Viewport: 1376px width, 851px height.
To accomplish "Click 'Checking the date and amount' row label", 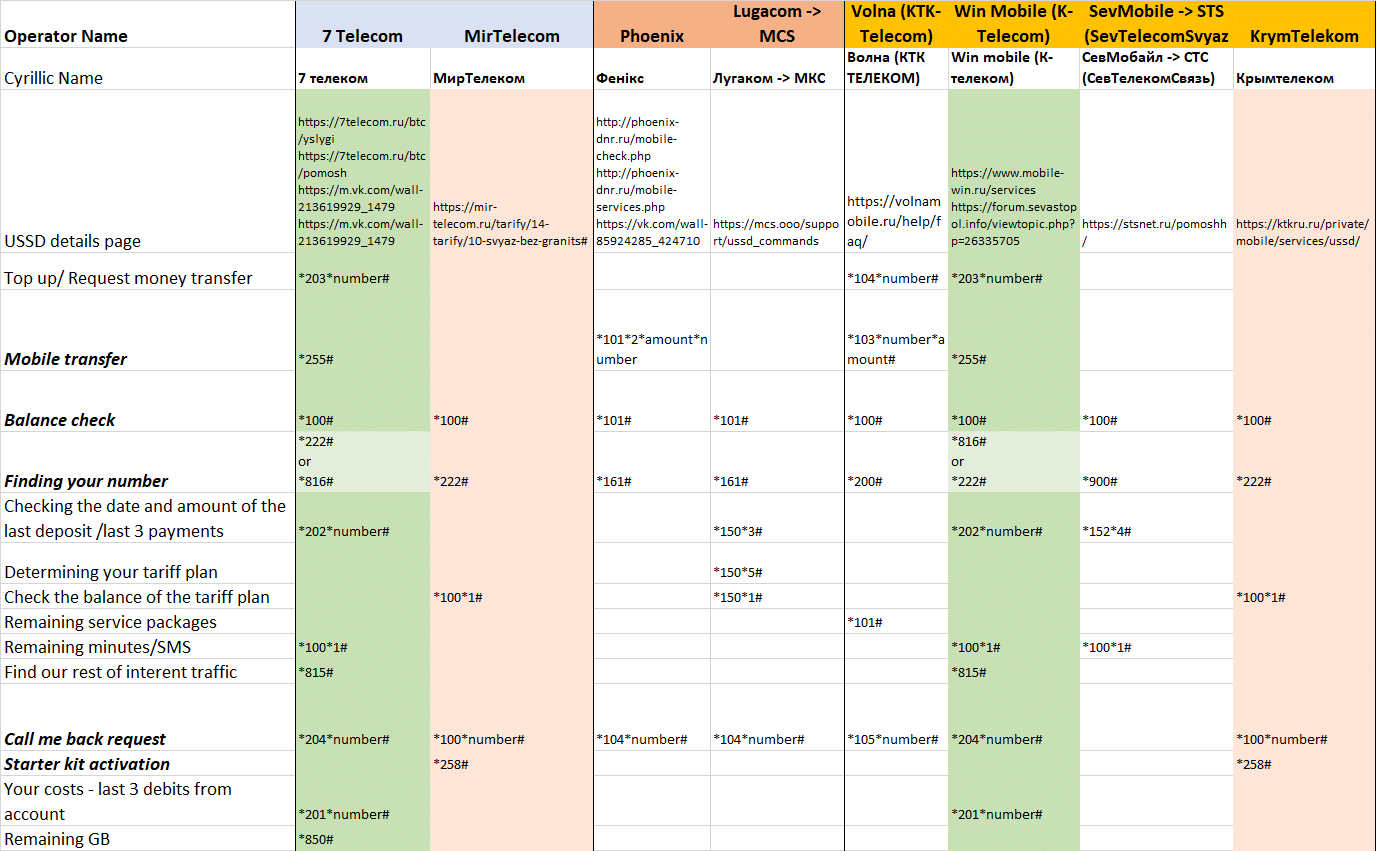I will point(147,518).
